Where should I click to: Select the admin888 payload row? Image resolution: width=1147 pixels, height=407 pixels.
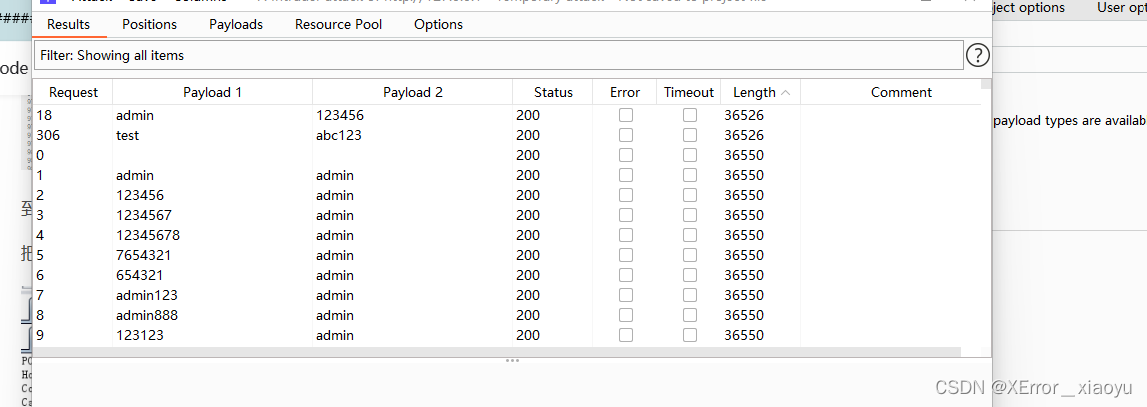click(300, 315)
